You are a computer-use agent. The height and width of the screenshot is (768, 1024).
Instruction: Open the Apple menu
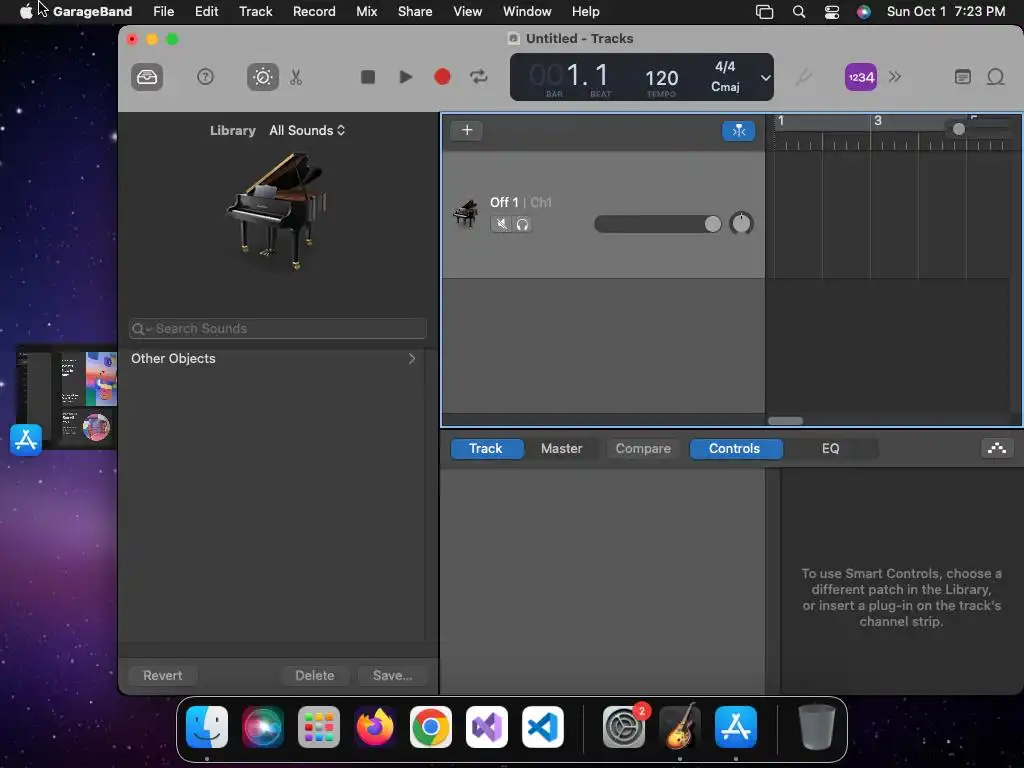coord(25,11)
